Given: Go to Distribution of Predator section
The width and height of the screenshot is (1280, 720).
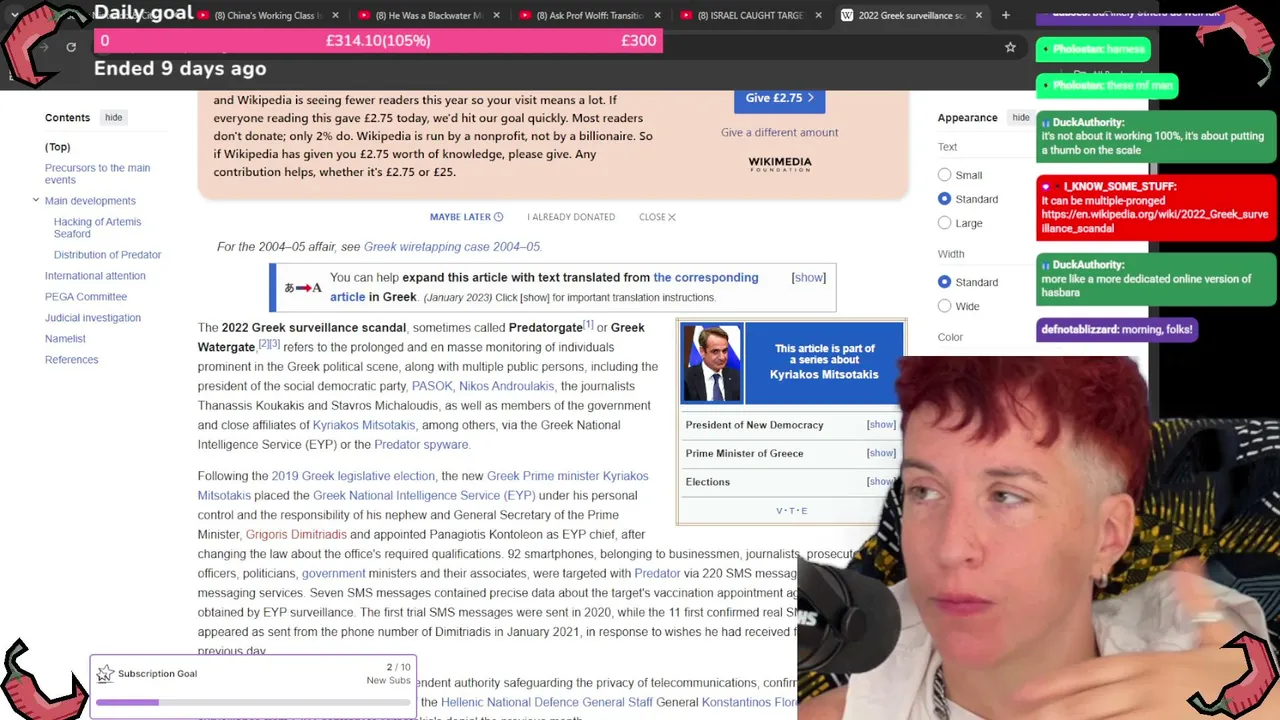Looking at the screenshot, I should click(x=107, y=255).
